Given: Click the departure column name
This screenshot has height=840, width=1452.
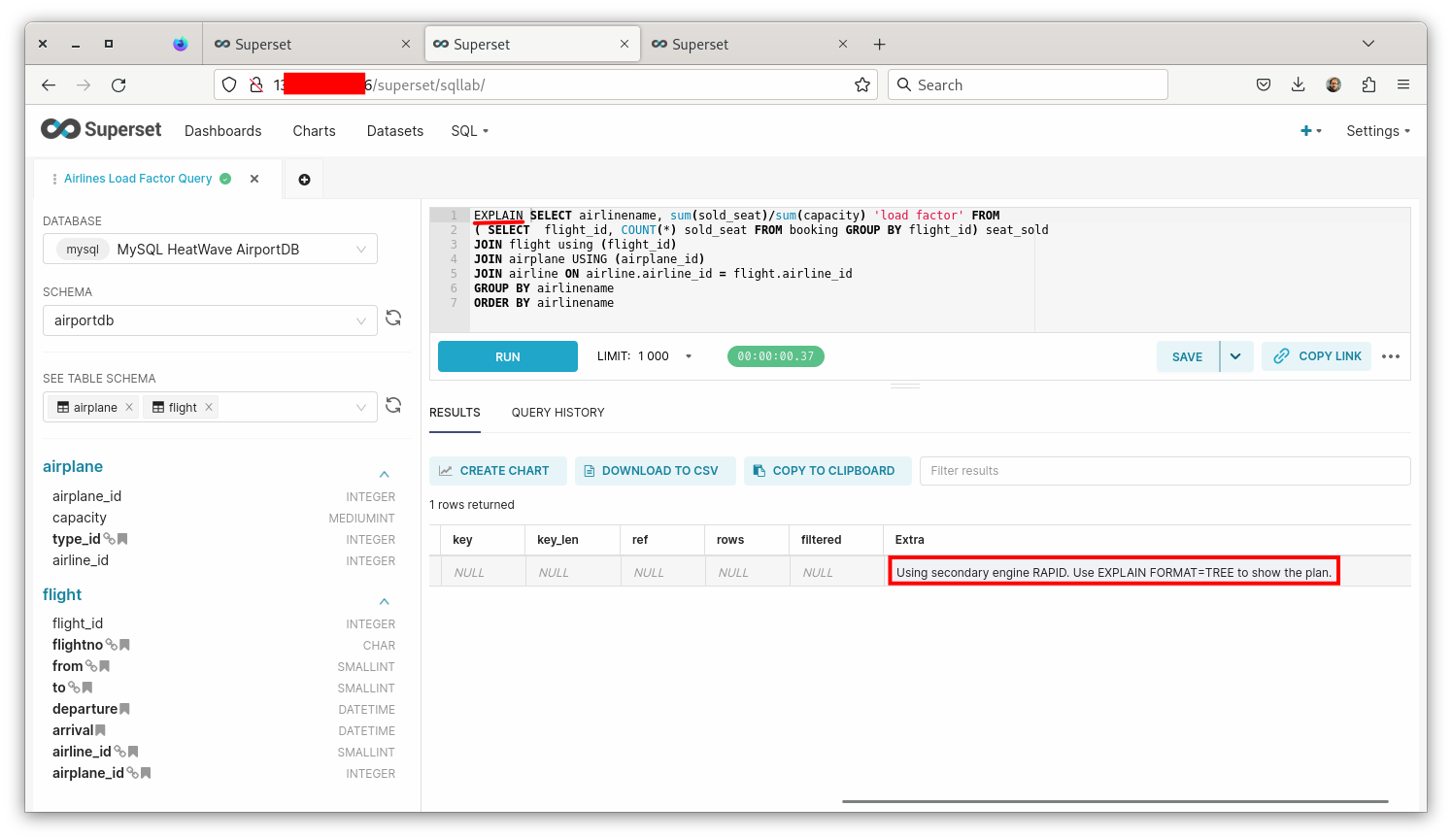Looking at the screenshot, I should point(85,709).
